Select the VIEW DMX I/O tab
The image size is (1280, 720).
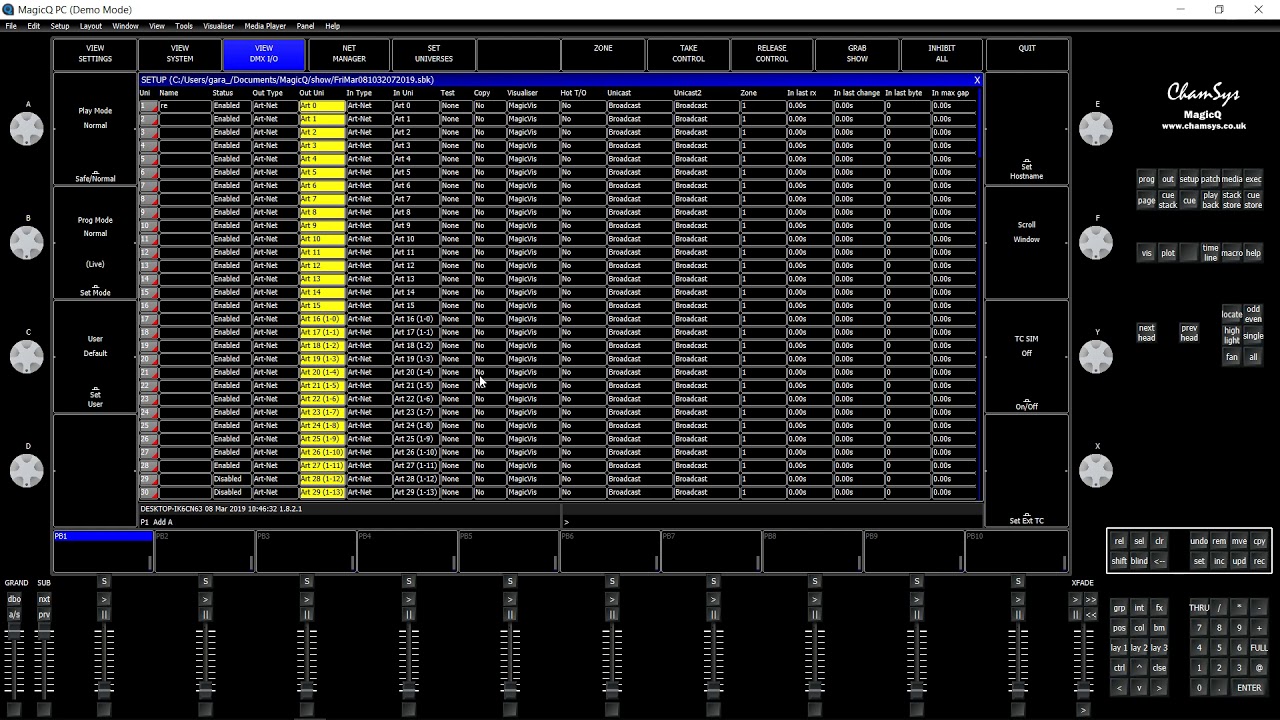264,53
